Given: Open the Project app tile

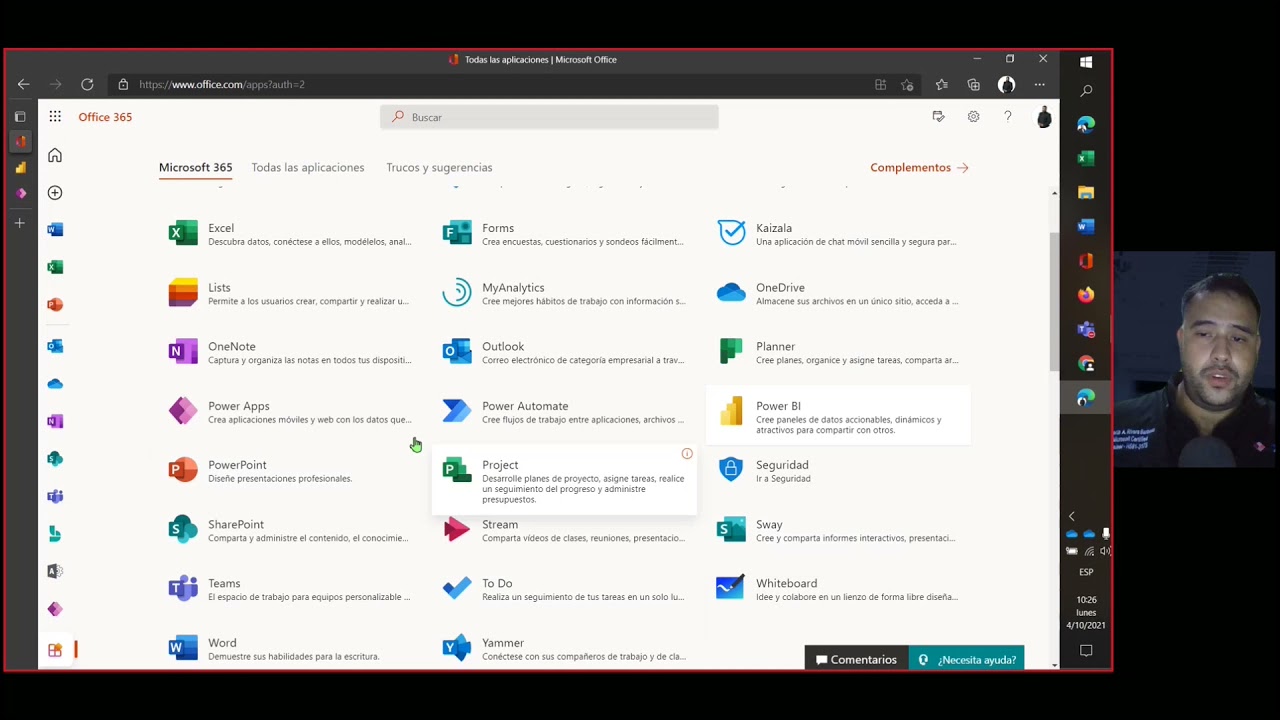Looking at the screenshot, I should (564, 479).
